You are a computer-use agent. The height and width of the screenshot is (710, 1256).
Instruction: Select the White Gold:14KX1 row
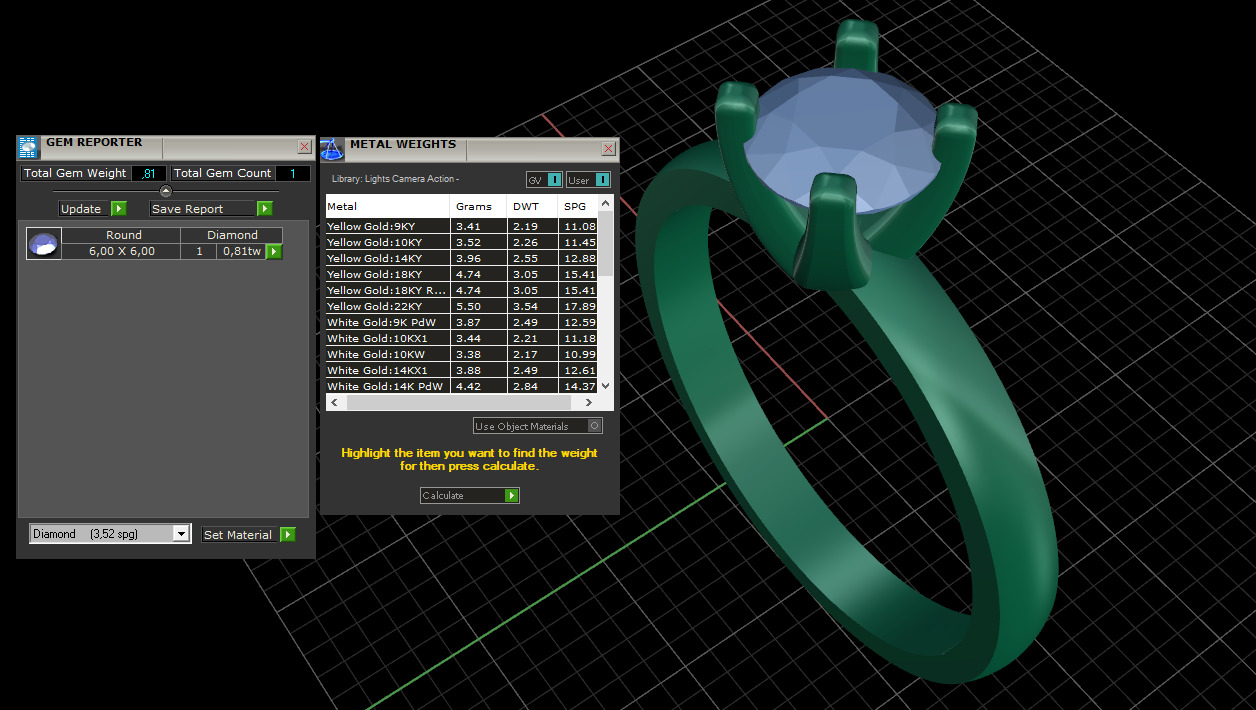(461, 370)
